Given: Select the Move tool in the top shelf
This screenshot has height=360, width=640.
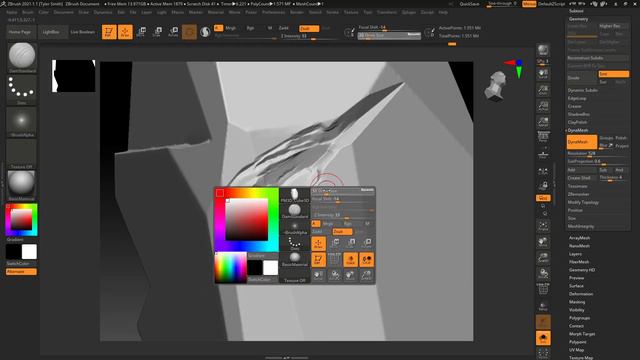Looking at the screenshot, I should [x=141, y=32].
